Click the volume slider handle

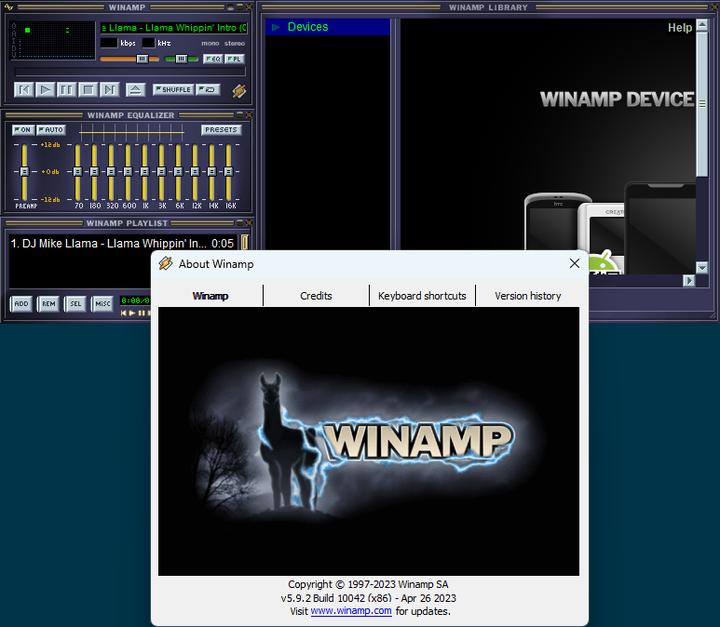(x=142, y=59)
